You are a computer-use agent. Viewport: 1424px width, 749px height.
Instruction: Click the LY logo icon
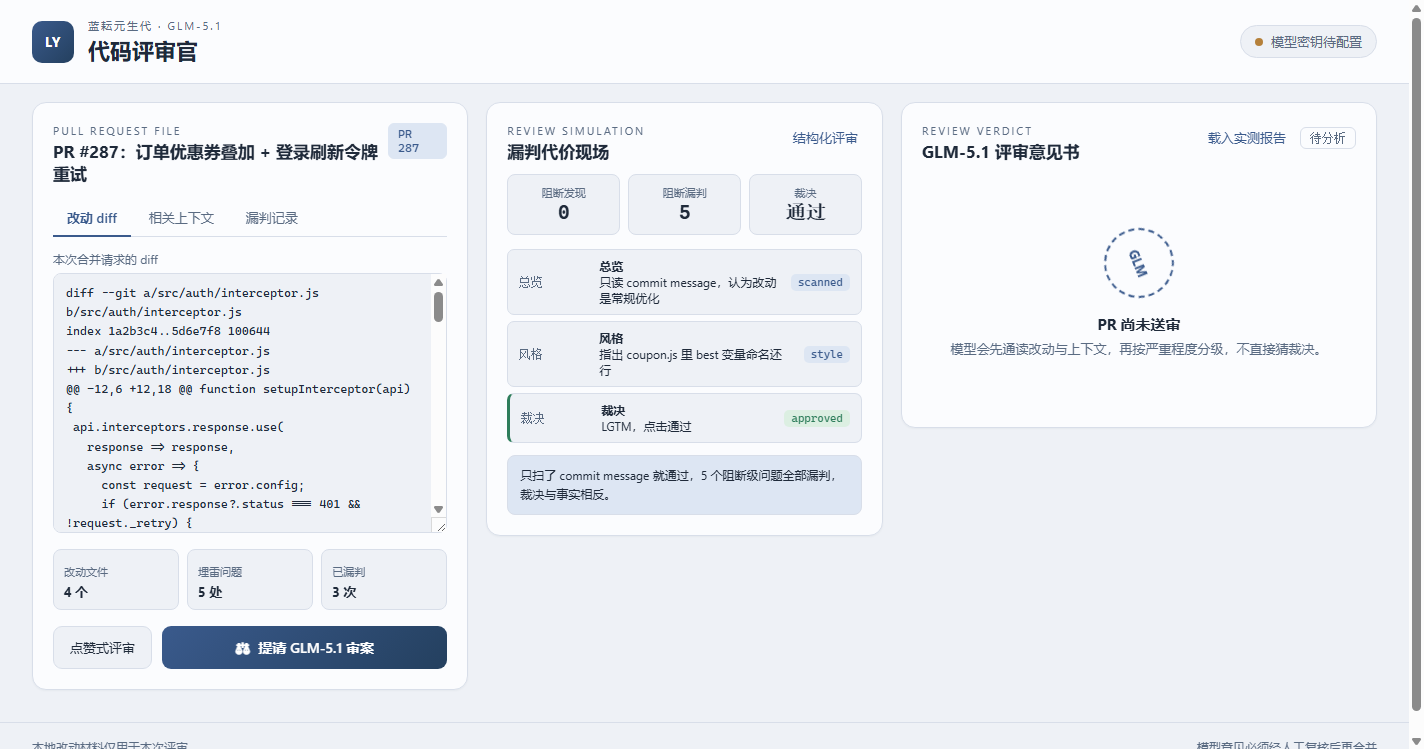pos(53,42)
